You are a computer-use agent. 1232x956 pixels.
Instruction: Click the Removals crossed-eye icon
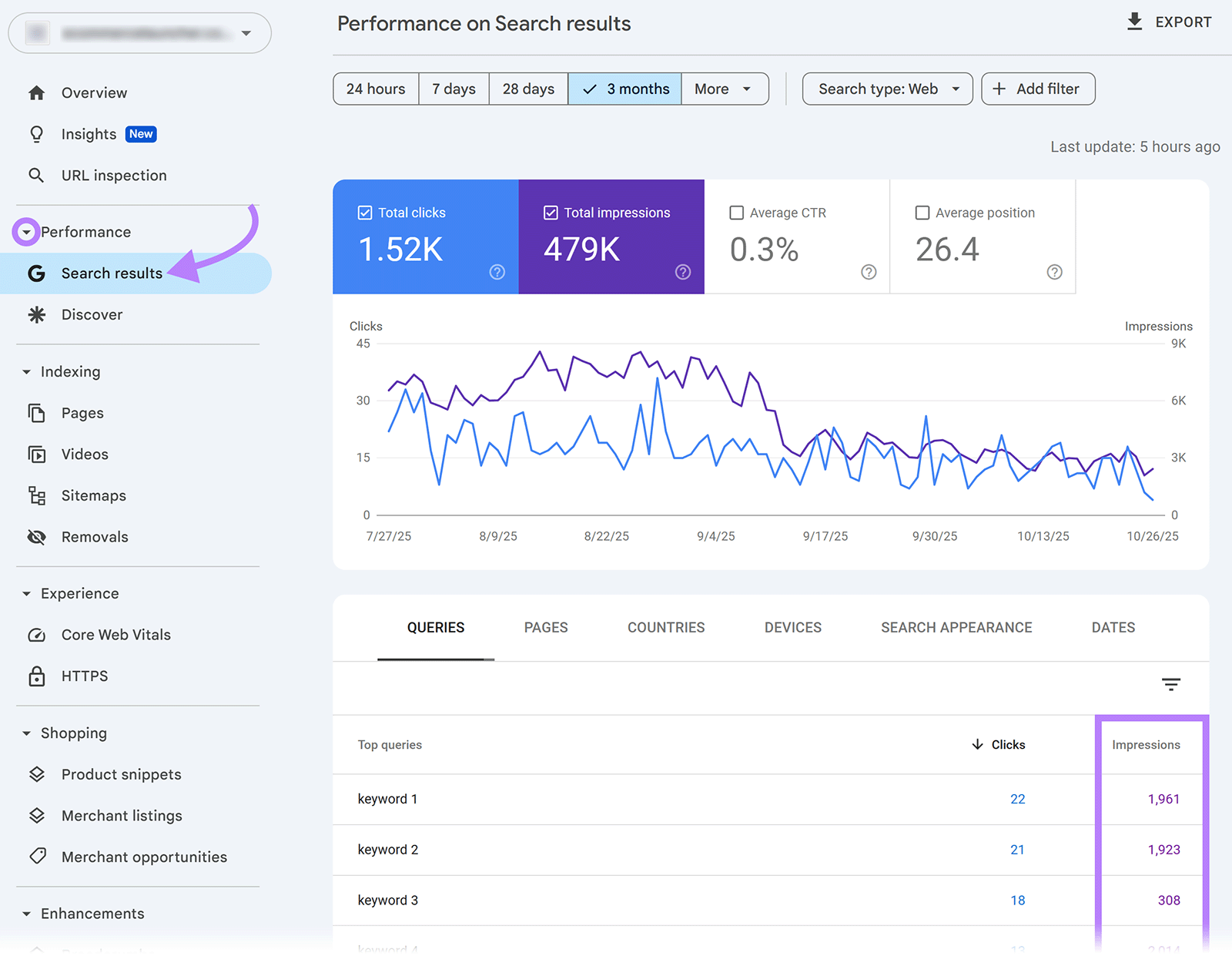[x=36, y=536]
